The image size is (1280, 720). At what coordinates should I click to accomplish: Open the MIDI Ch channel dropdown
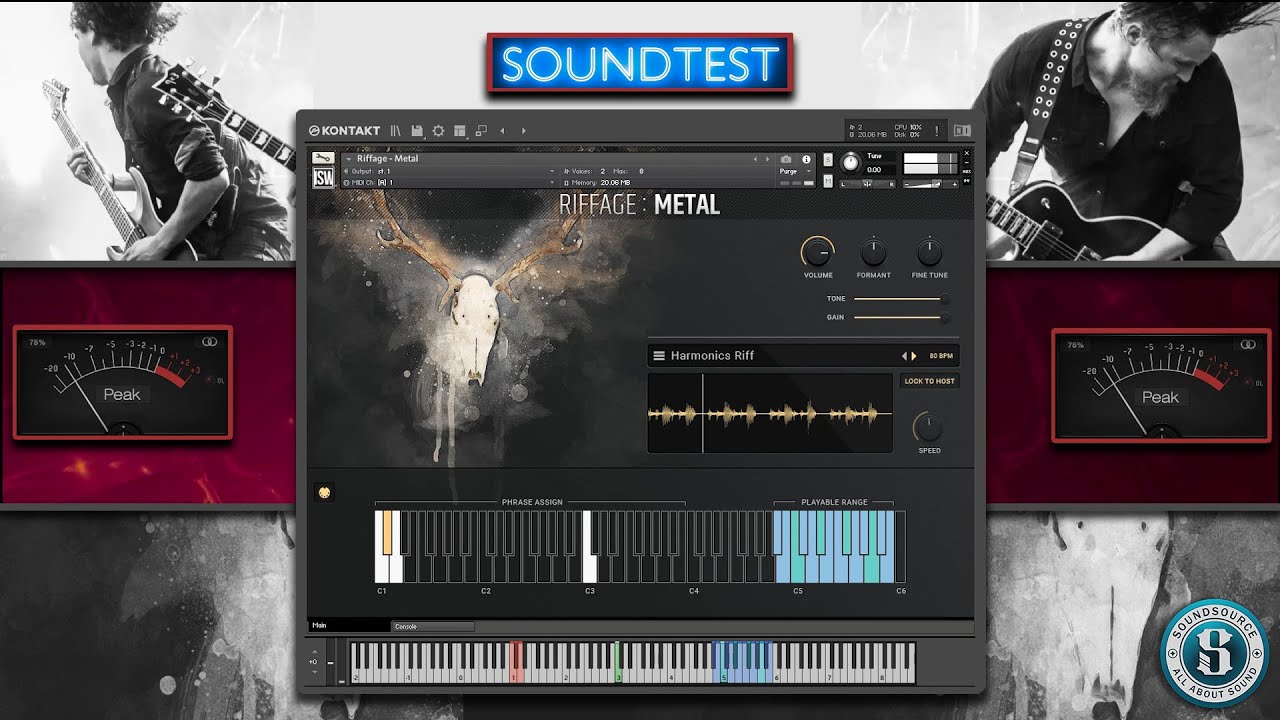(x=449, y=182)
